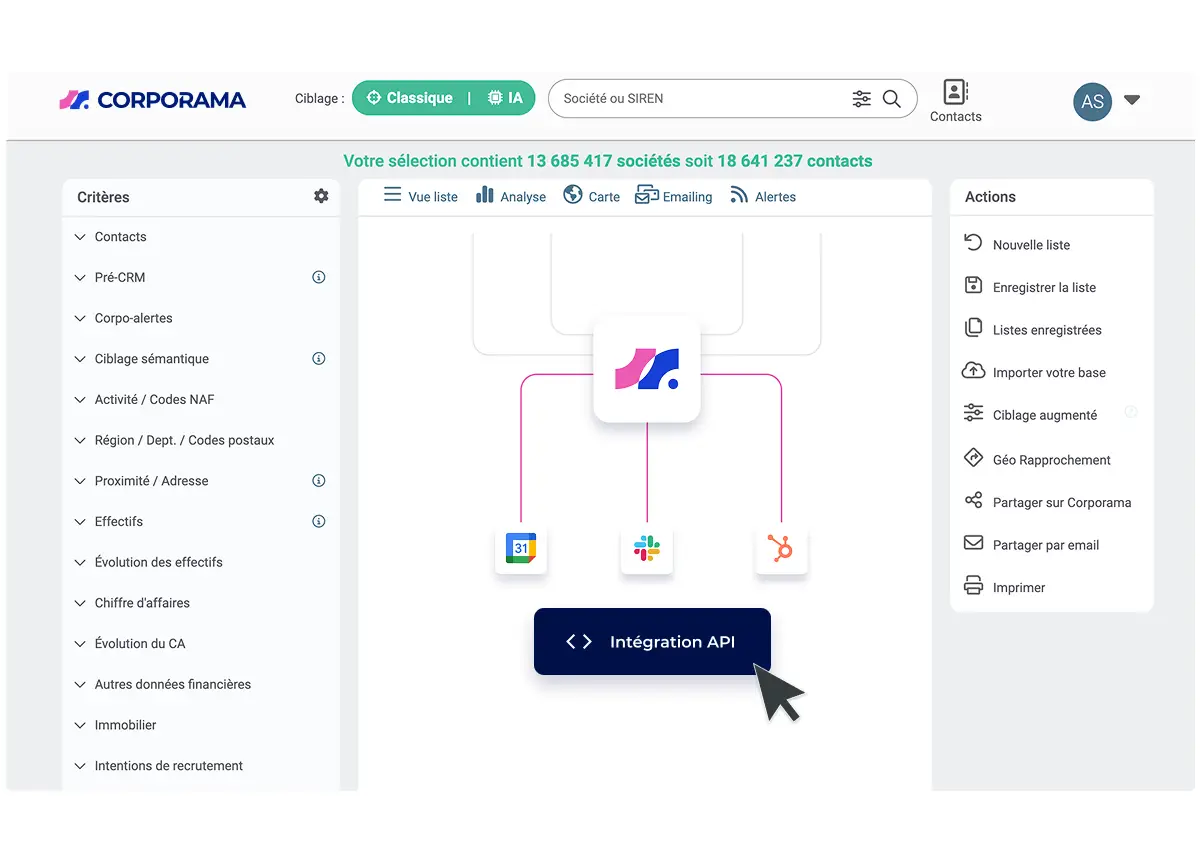Click the Google Calendar integration icon
The height and width of the screenshot is (850, 1200).
(521, 548)
